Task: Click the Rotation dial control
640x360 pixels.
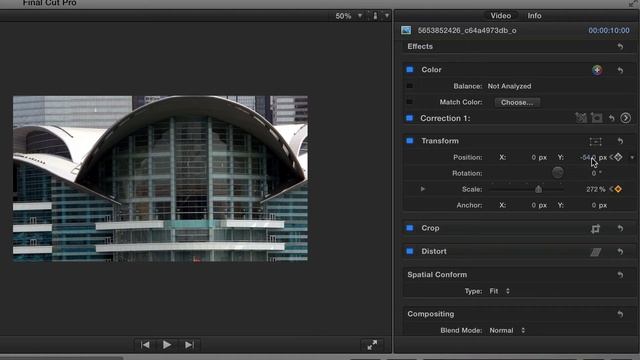Action: coord(558,173)
